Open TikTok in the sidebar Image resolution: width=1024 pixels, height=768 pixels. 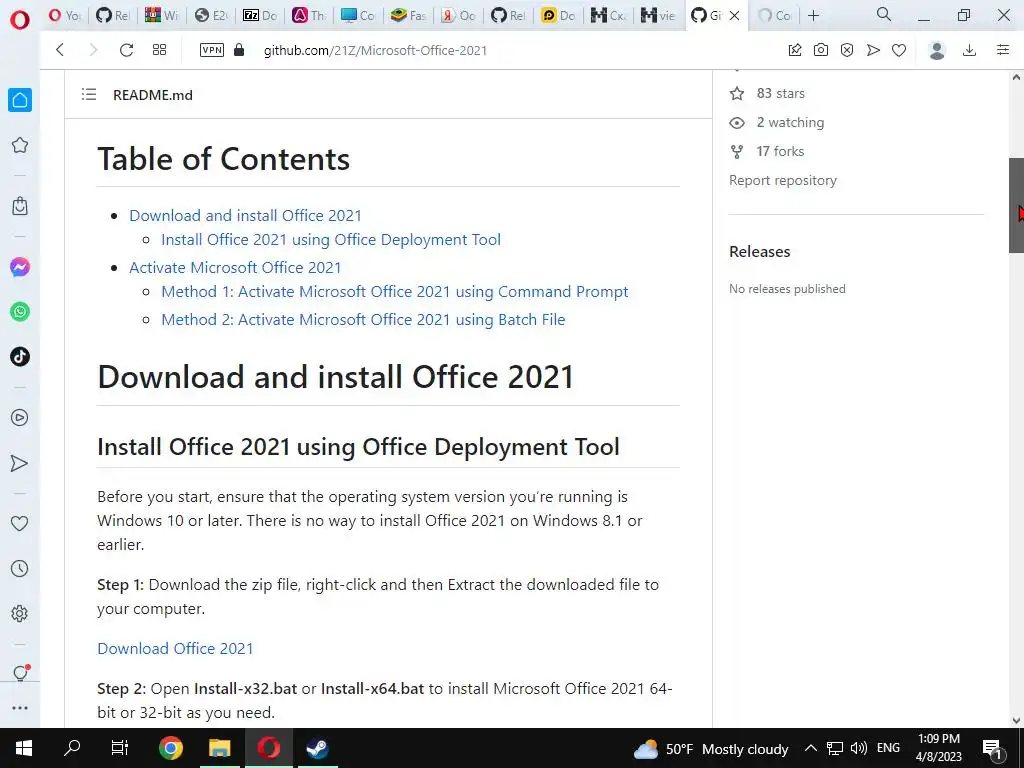20,357
